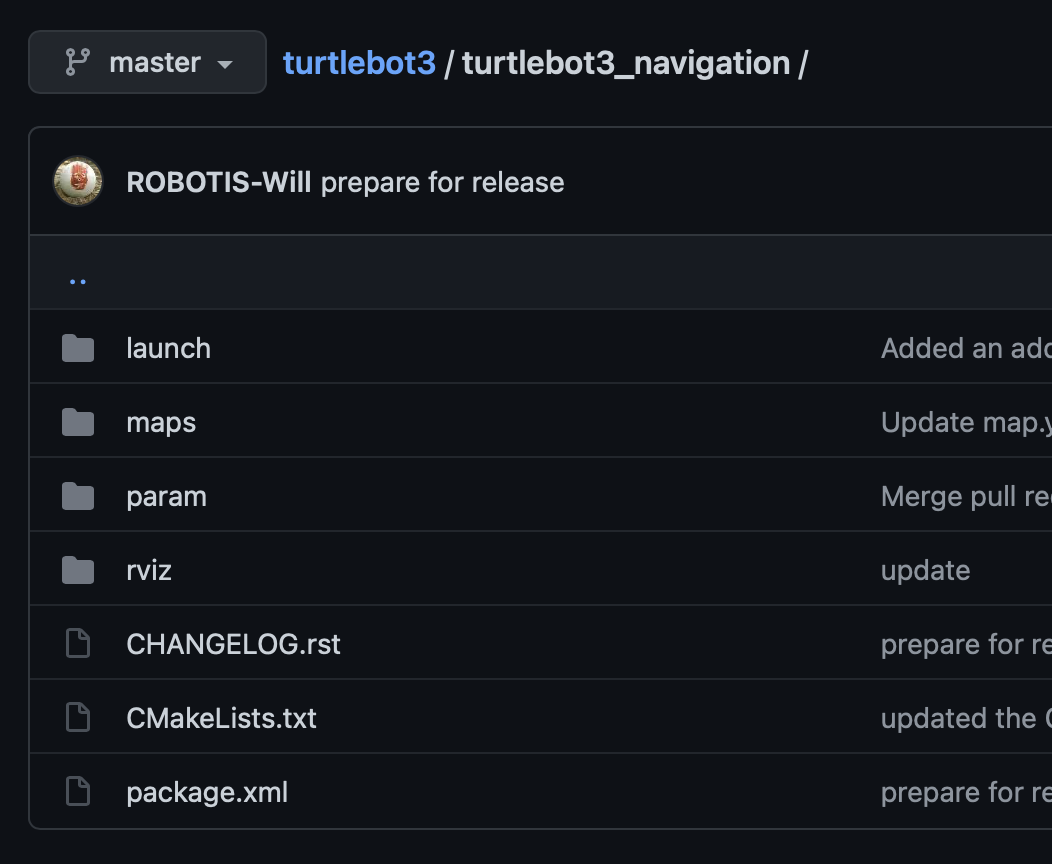Open the 'Added an add' commit message for launch

tap(966, 349)
